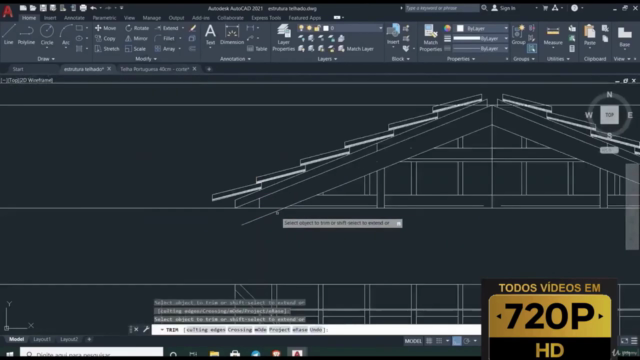Select the Line tool
The width and height of the screenshot is (640, 360).
point(8,34)
